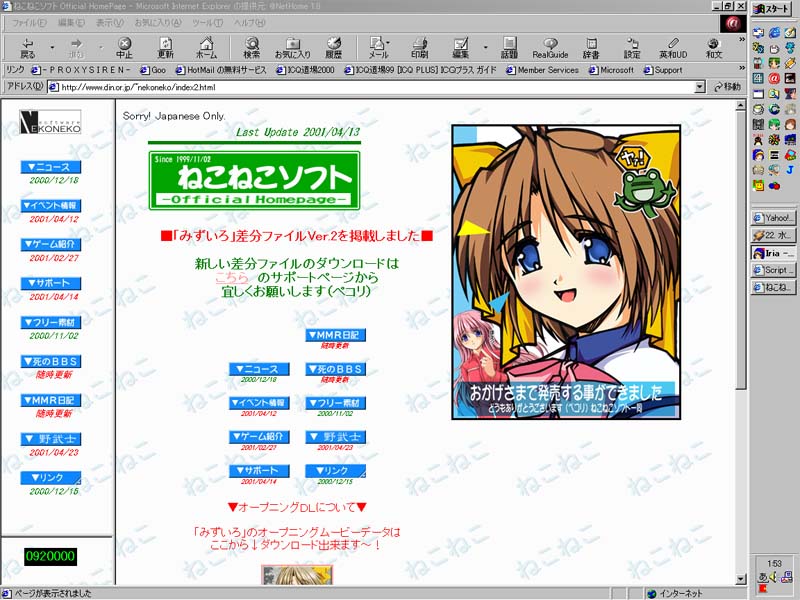Image resolution: width=800 pixels, height=600 pixels.
Task: Expand the back button history dropdown arrow
Action: (x=52, y=48)
